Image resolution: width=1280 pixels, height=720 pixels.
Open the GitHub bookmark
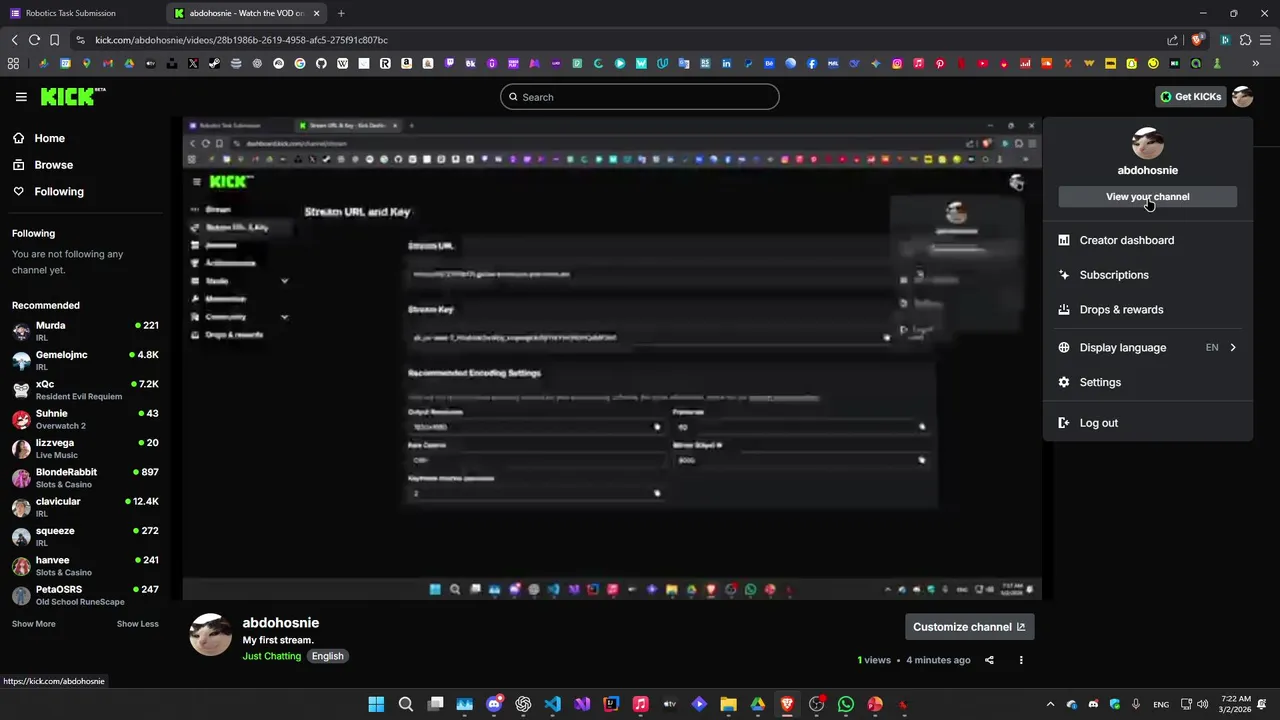321,63
